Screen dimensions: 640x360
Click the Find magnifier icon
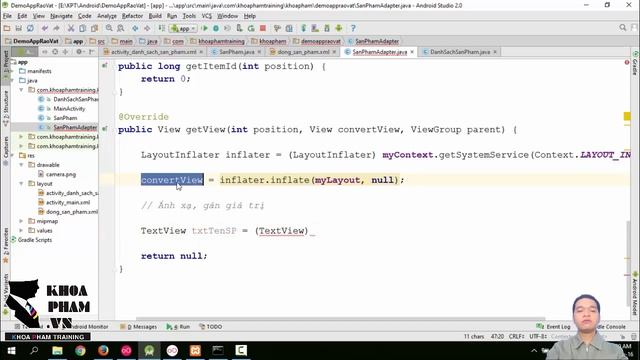[x=109, y=28]
